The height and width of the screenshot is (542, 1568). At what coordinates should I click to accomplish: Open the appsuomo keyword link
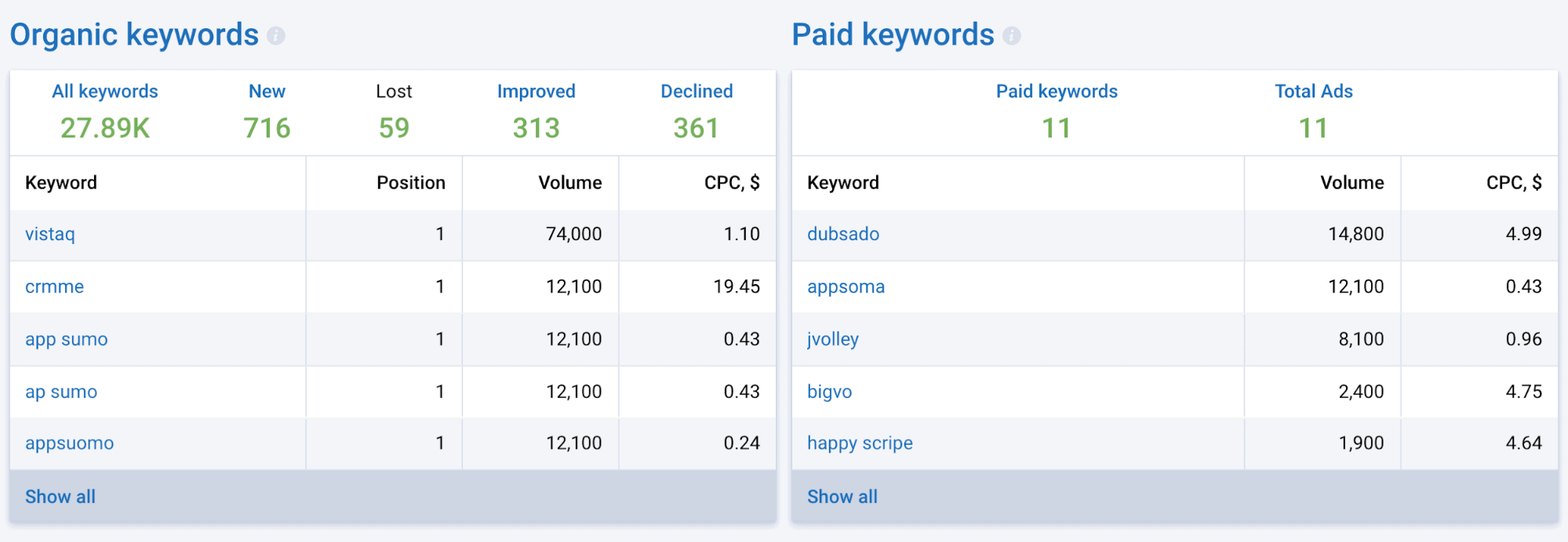69,443
